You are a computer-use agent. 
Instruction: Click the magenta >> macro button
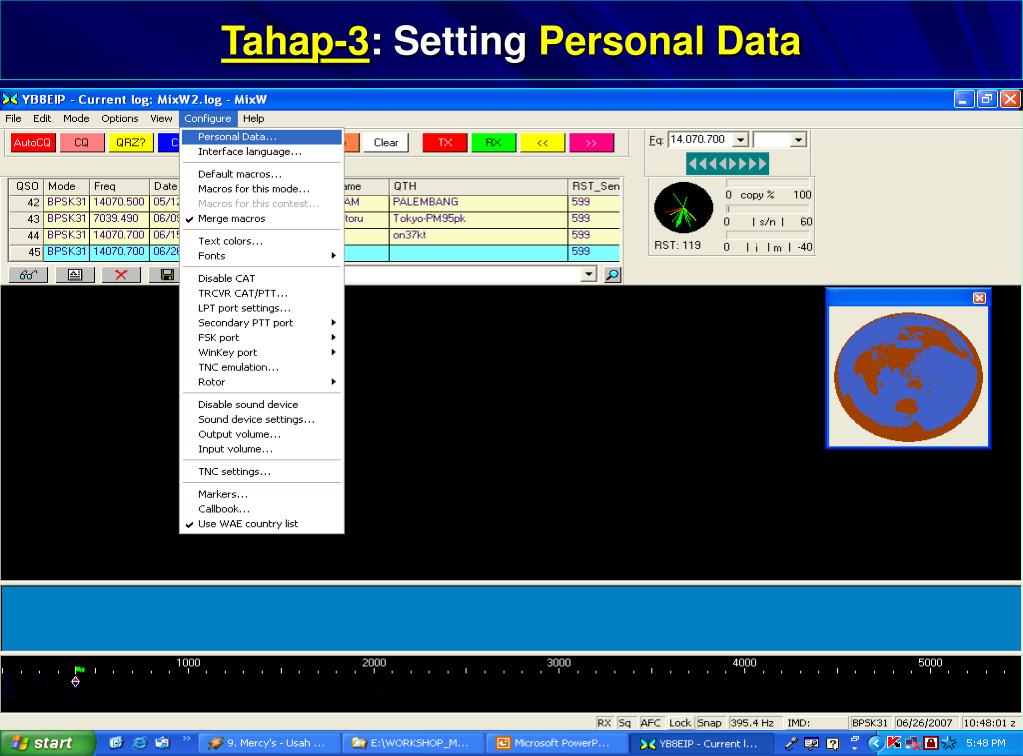pyautogui.click(x=591, y=142)
